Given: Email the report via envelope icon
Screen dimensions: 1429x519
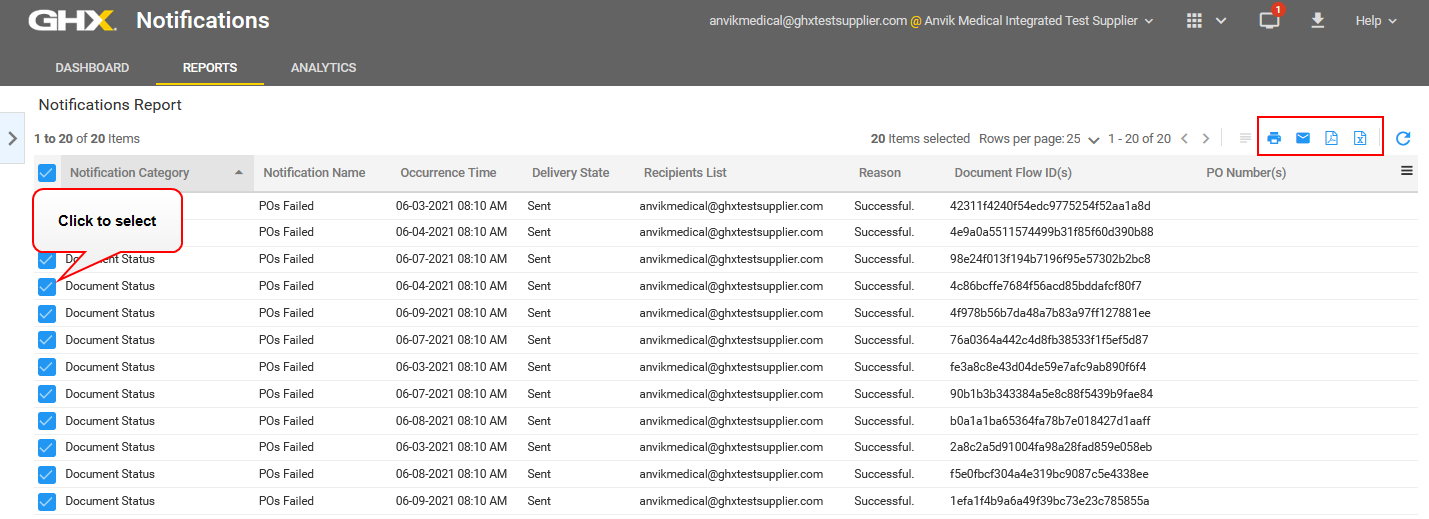Looking at the screenshot, I should coord(1303,138).
